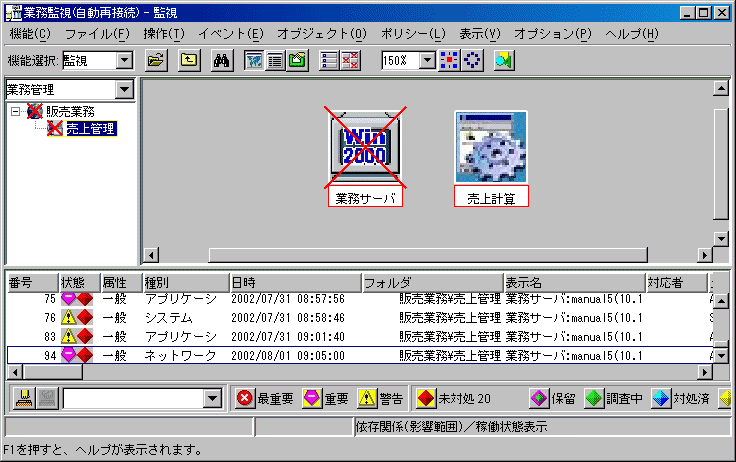Select event row number 75
The width and height of the screenshot is (736, 462).
[x=360, y=299]
